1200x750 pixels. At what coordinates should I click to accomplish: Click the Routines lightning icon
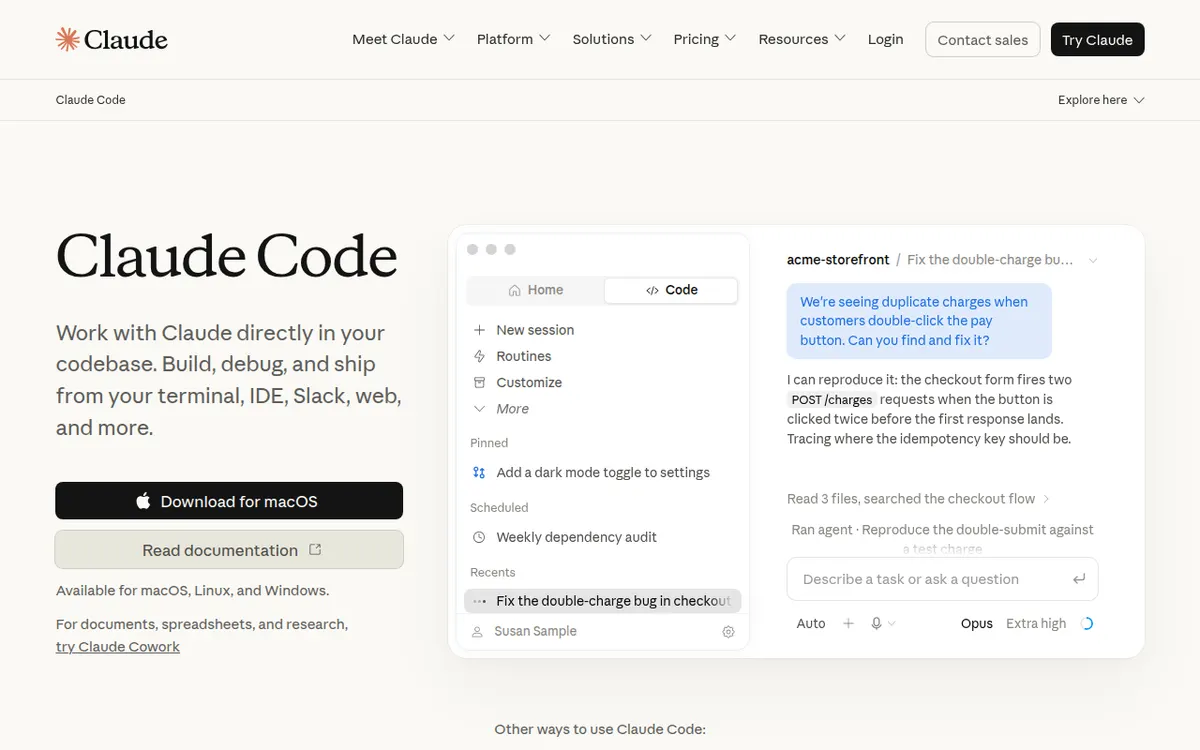479,356
